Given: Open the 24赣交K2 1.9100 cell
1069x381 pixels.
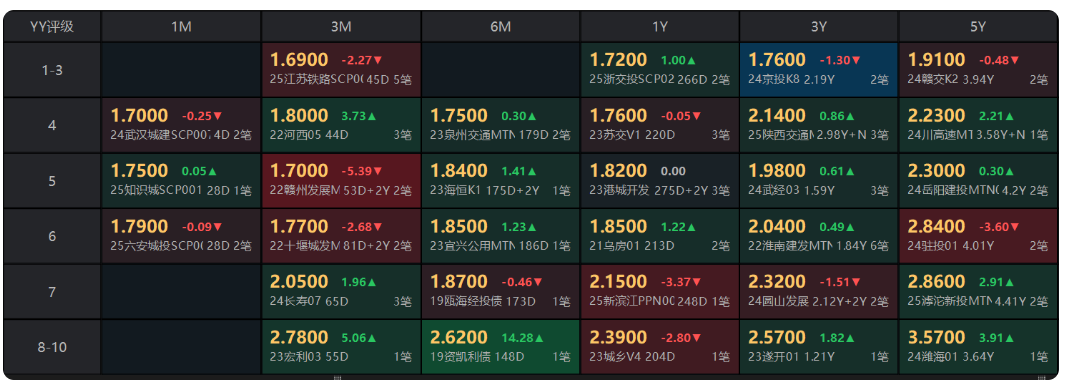Looking at the screenshot, I should (x=978, y=70).
